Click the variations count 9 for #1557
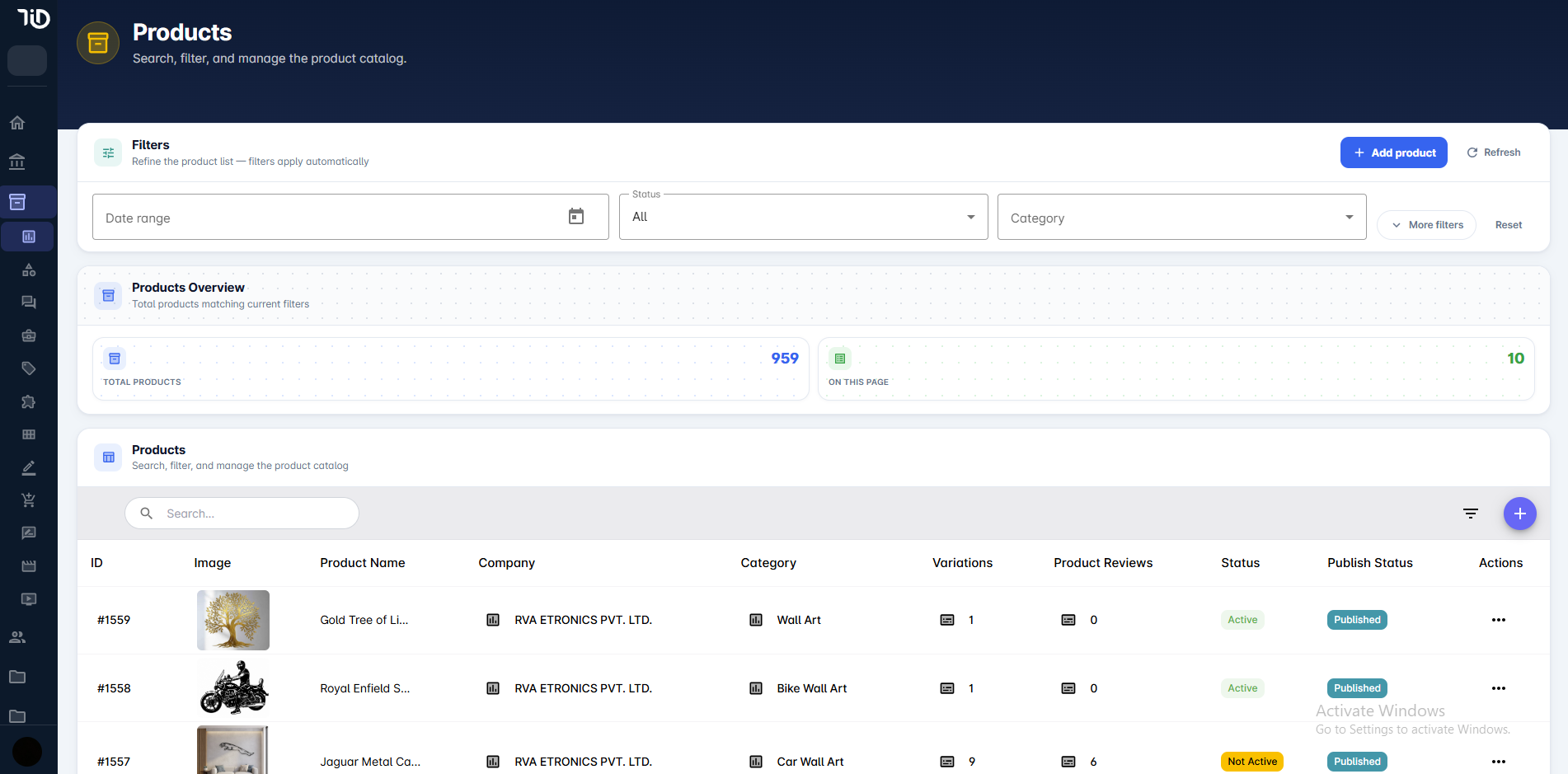Image resolution: width=1568 pixels, height=774 pixels. pyautogui.click(x=972, y=762)
